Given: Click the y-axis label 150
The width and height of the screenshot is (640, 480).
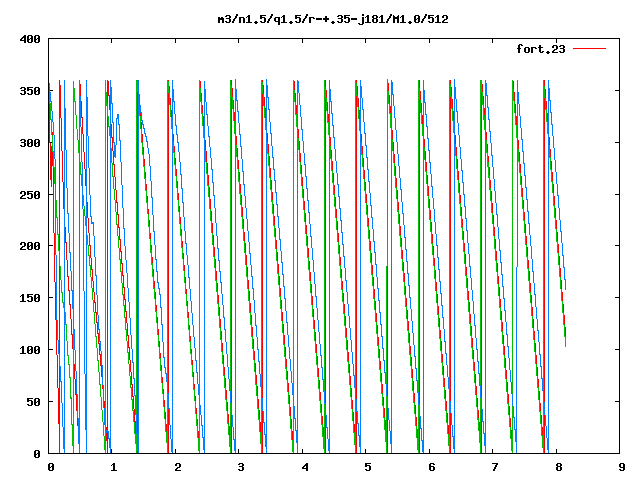Looking at the screenshot, I should [x=30, y=298].
